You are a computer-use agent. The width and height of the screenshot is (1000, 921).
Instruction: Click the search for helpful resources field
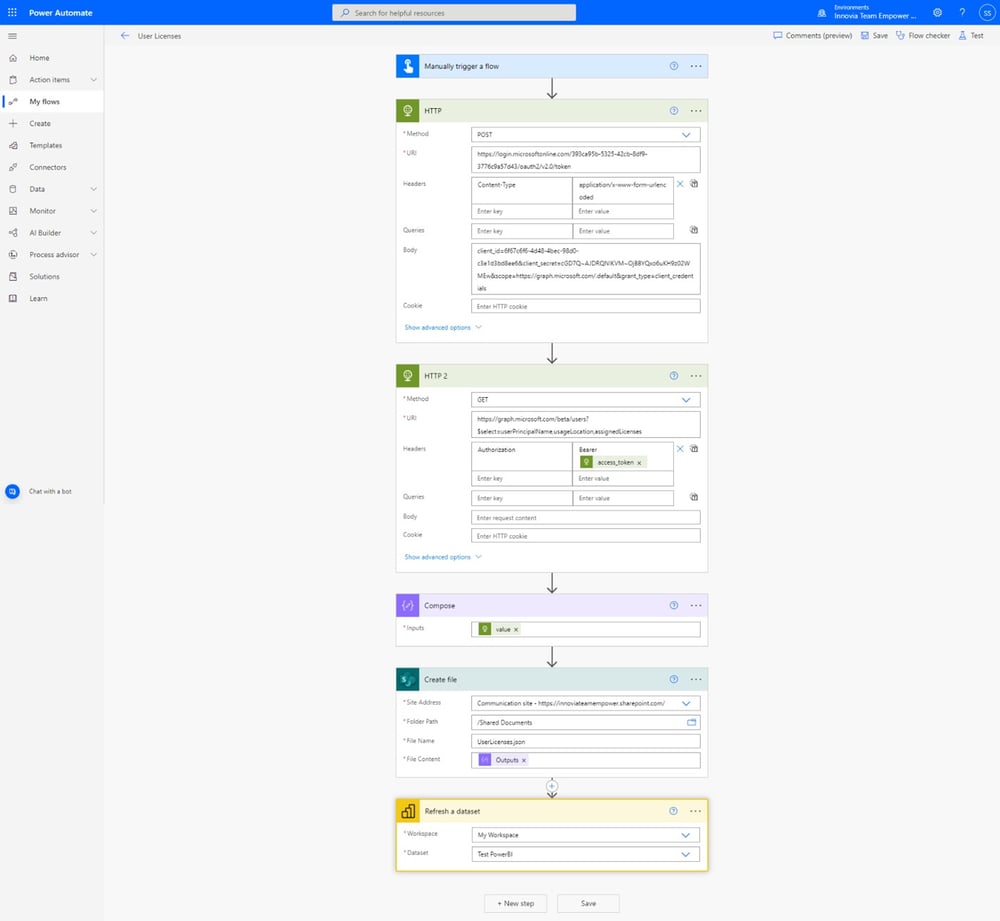453,13
